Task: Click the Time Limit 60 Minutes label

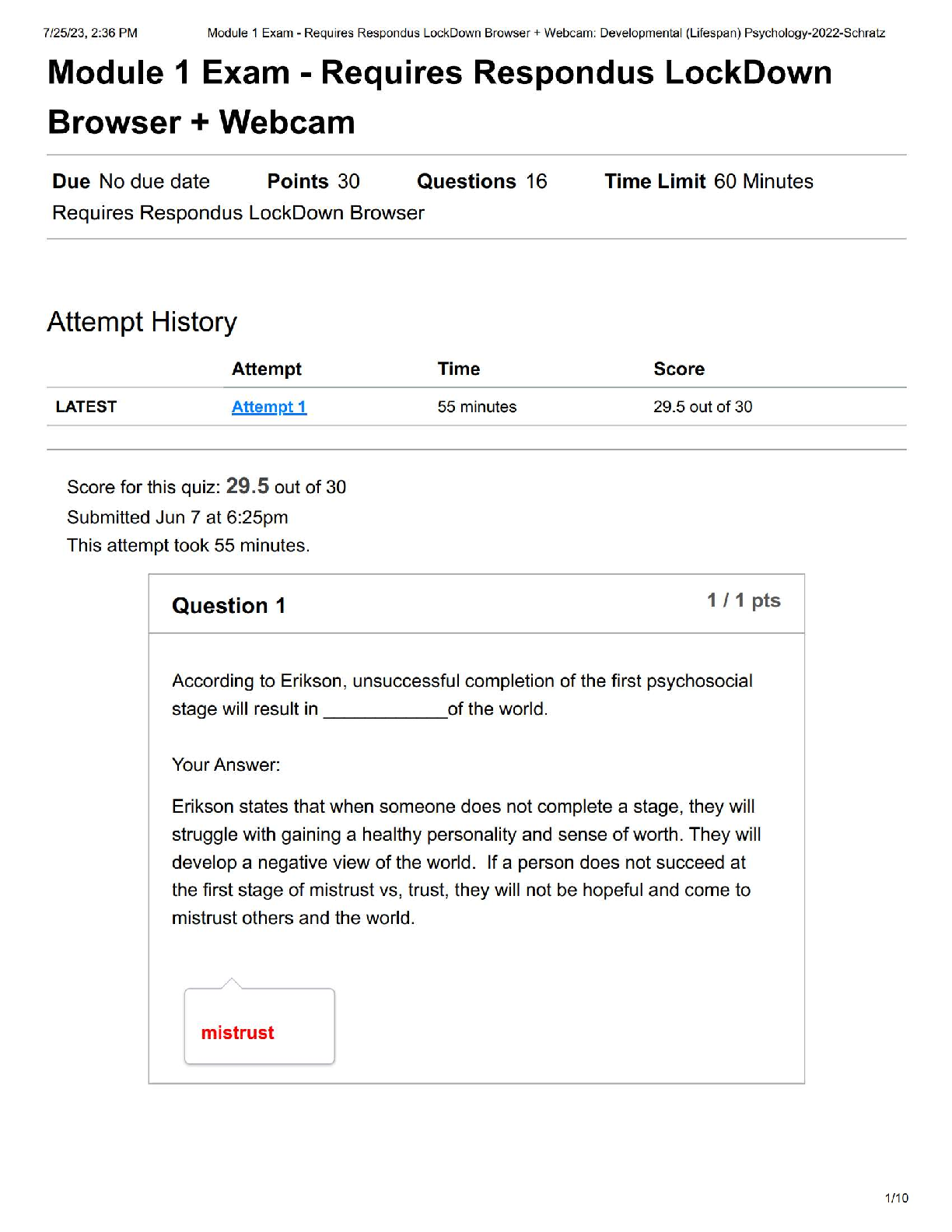Action: pos(709,181)
